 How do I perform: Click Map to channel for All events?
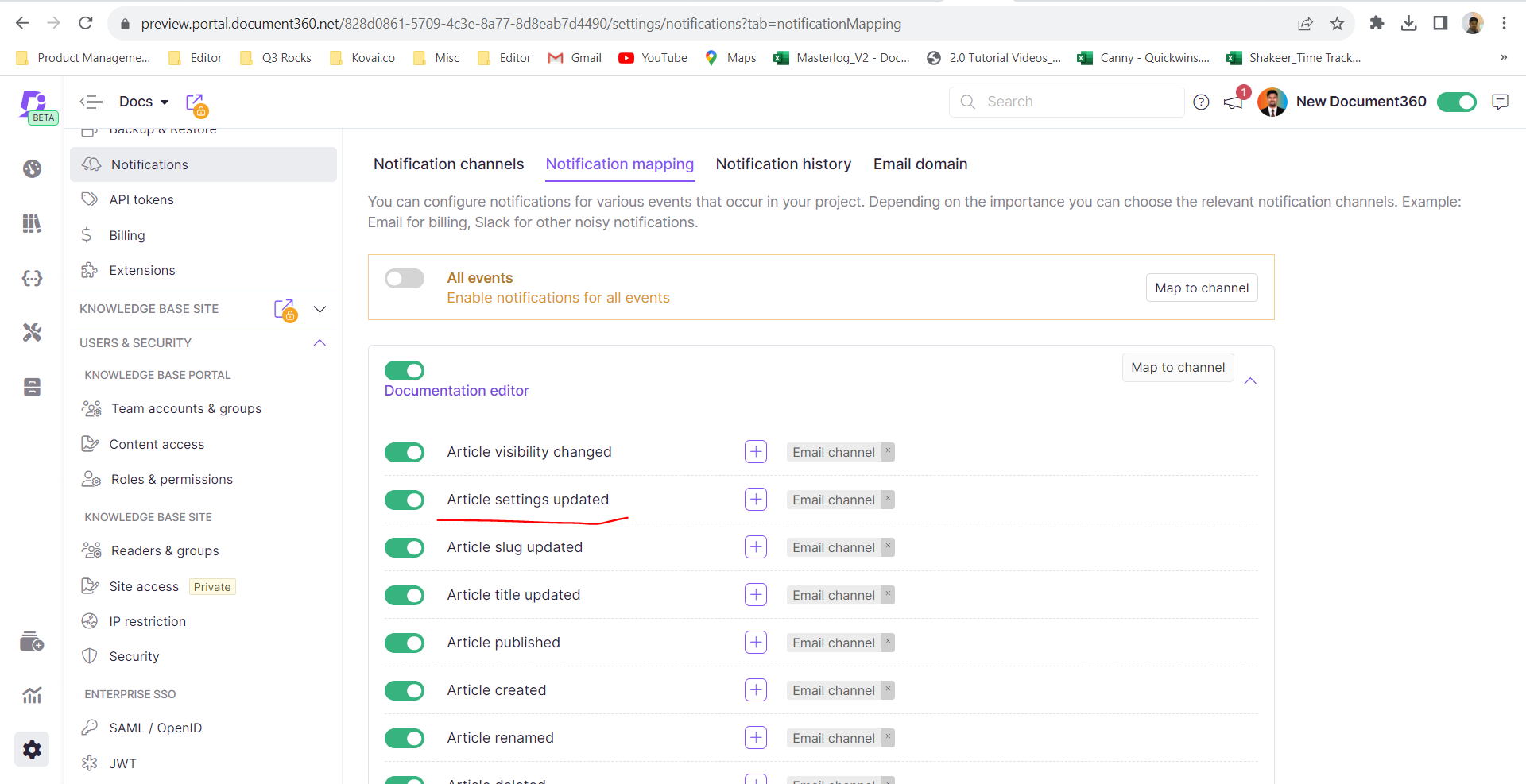point(1201,288)
